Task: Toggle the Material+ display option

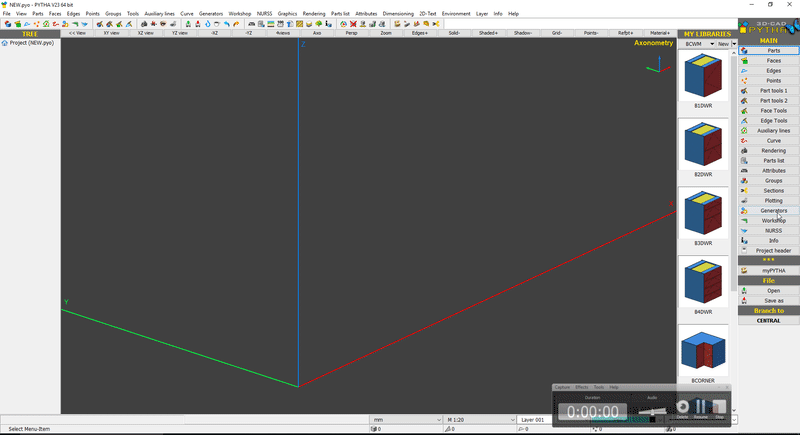Action: tap(659, 33)
